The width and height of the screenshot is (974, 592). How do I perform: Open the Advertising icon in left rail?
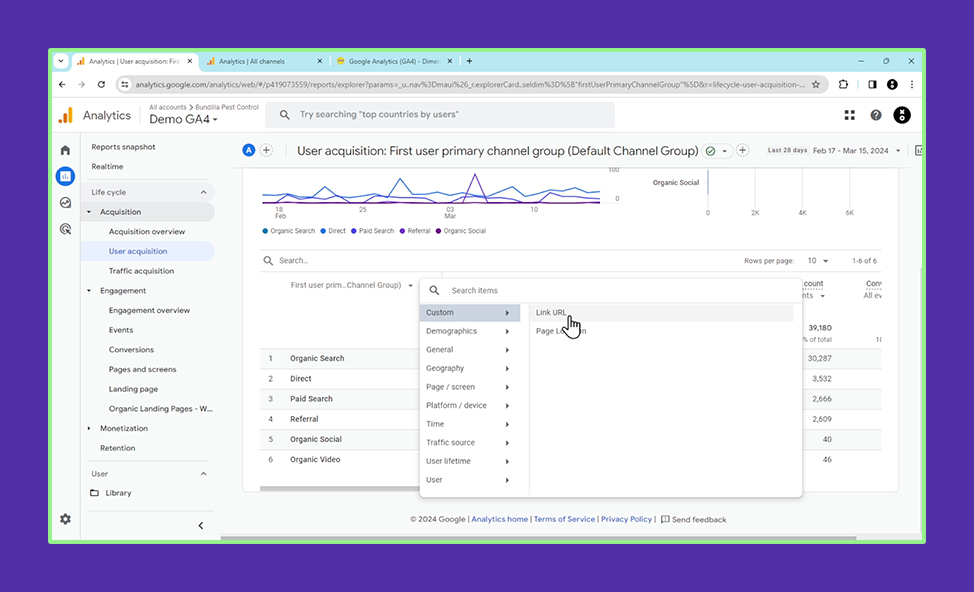[65, 229]
